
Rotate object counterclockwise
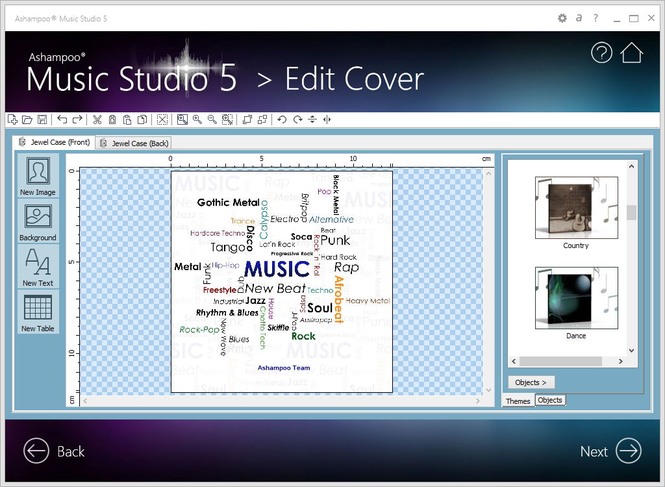pos(282,120)
